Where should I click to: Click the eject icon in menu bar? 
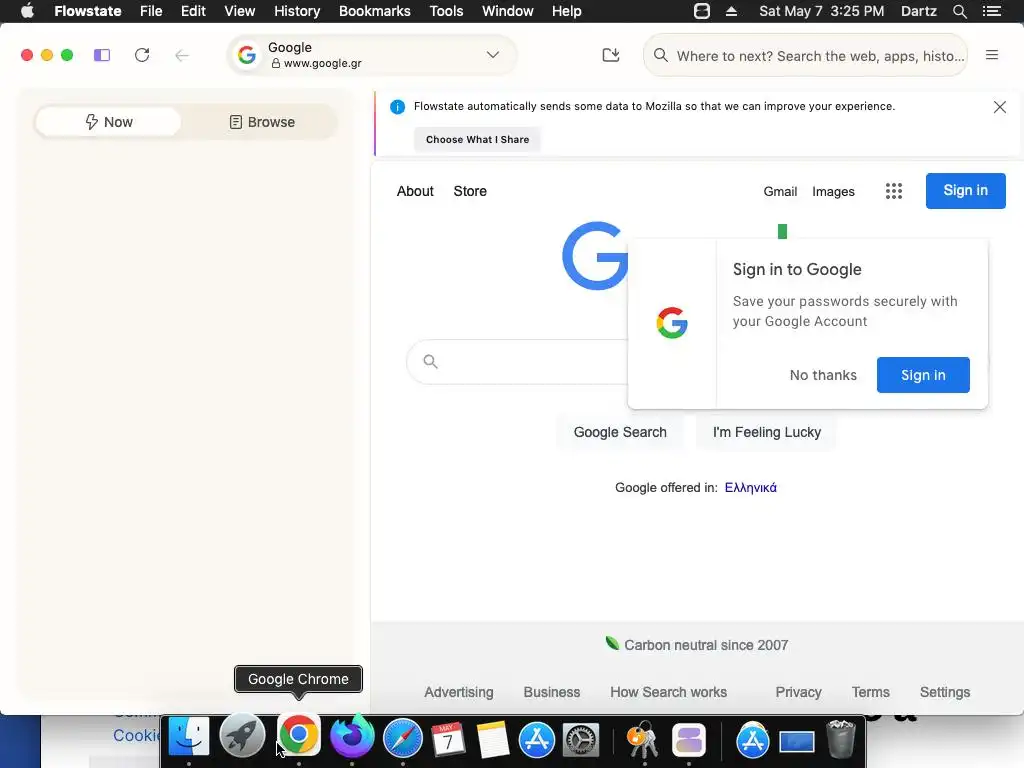click(x=731, y=11)
